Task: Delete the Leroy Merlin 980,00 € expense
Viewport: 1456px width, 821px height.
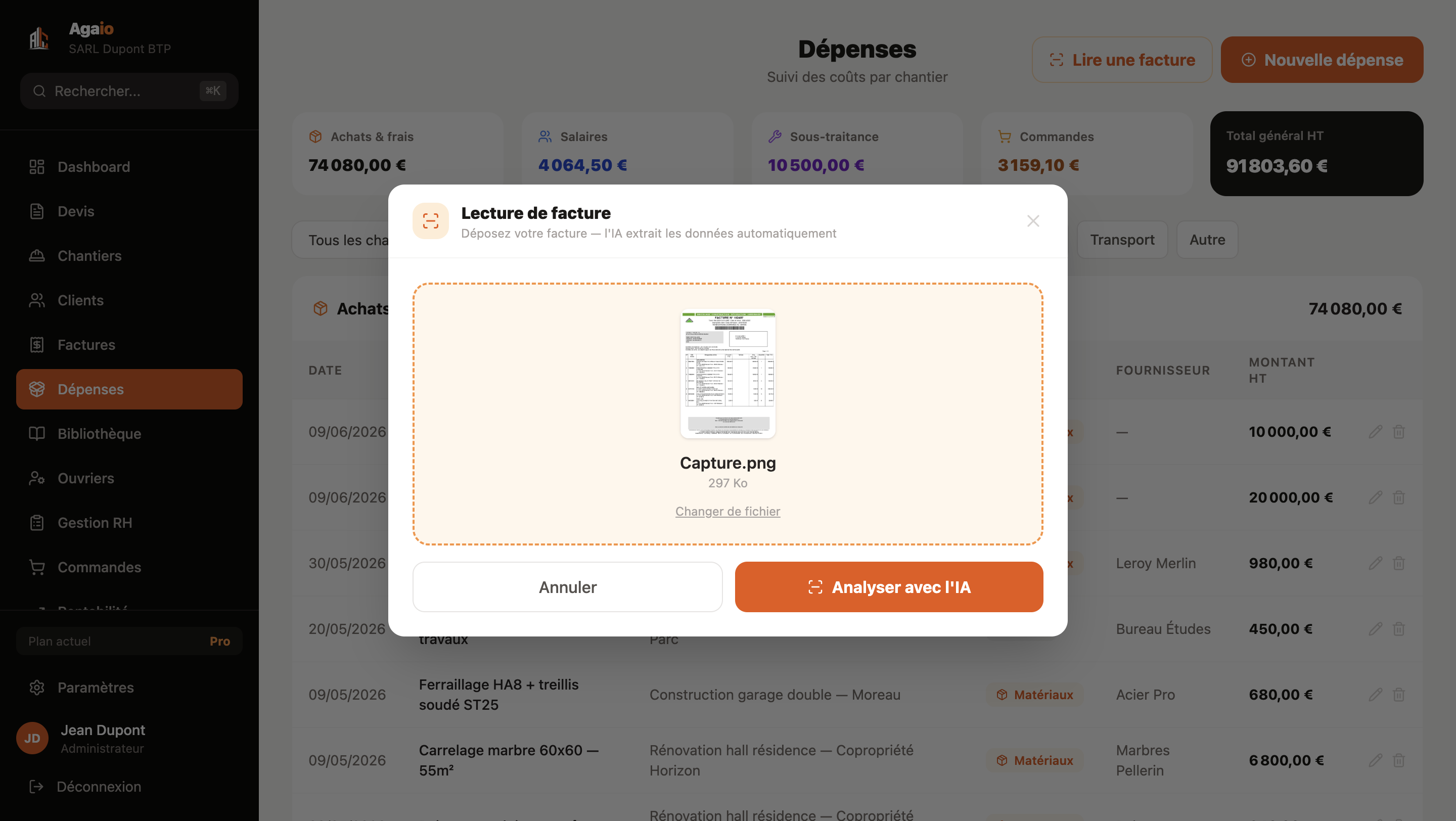Action: pos(1399,563)
